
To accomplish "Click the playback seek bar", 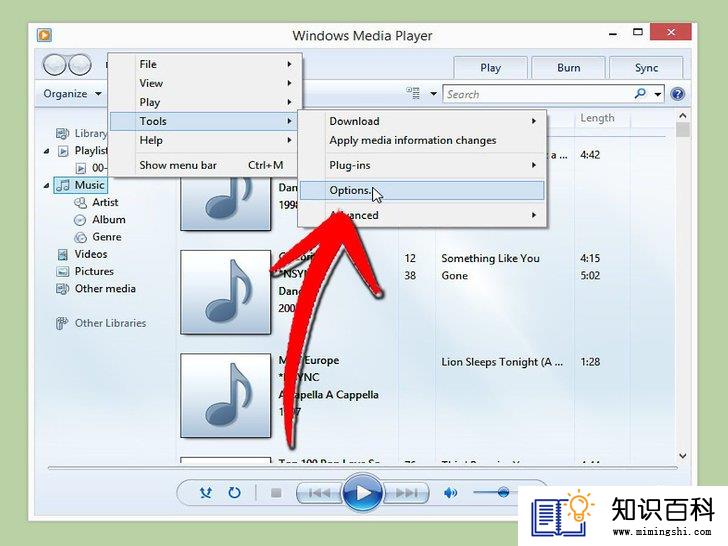I will [x=362, y=468].
